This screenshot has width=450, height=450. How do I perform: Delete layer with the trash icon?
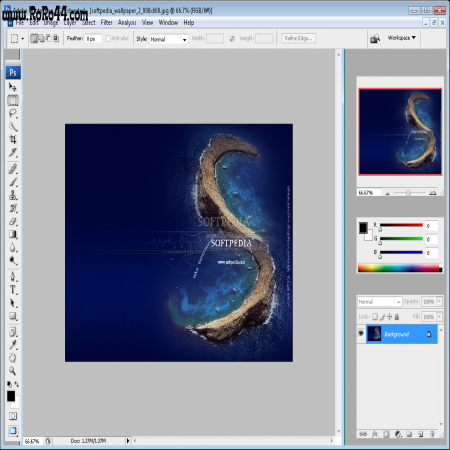tap(432, 434)
